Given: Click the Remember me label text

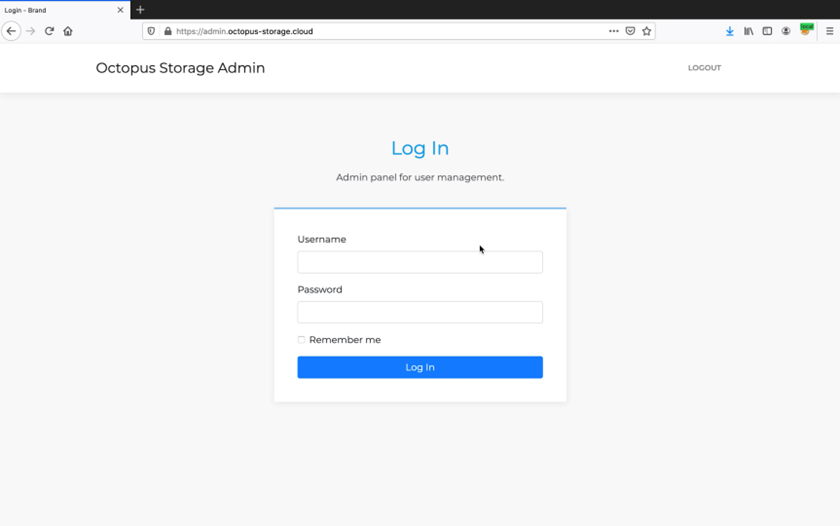Looking at the screenshot, I should 345,340.
